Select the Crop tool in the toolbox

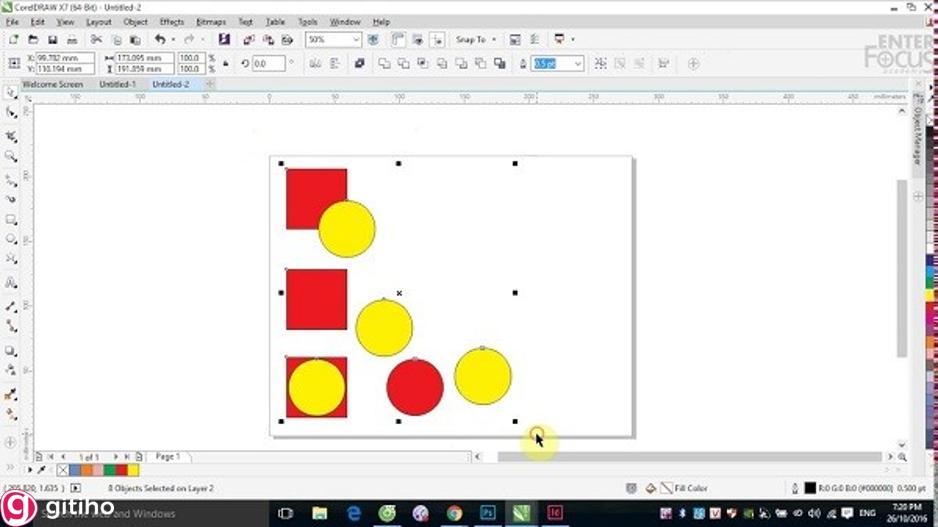pos(11,136)
